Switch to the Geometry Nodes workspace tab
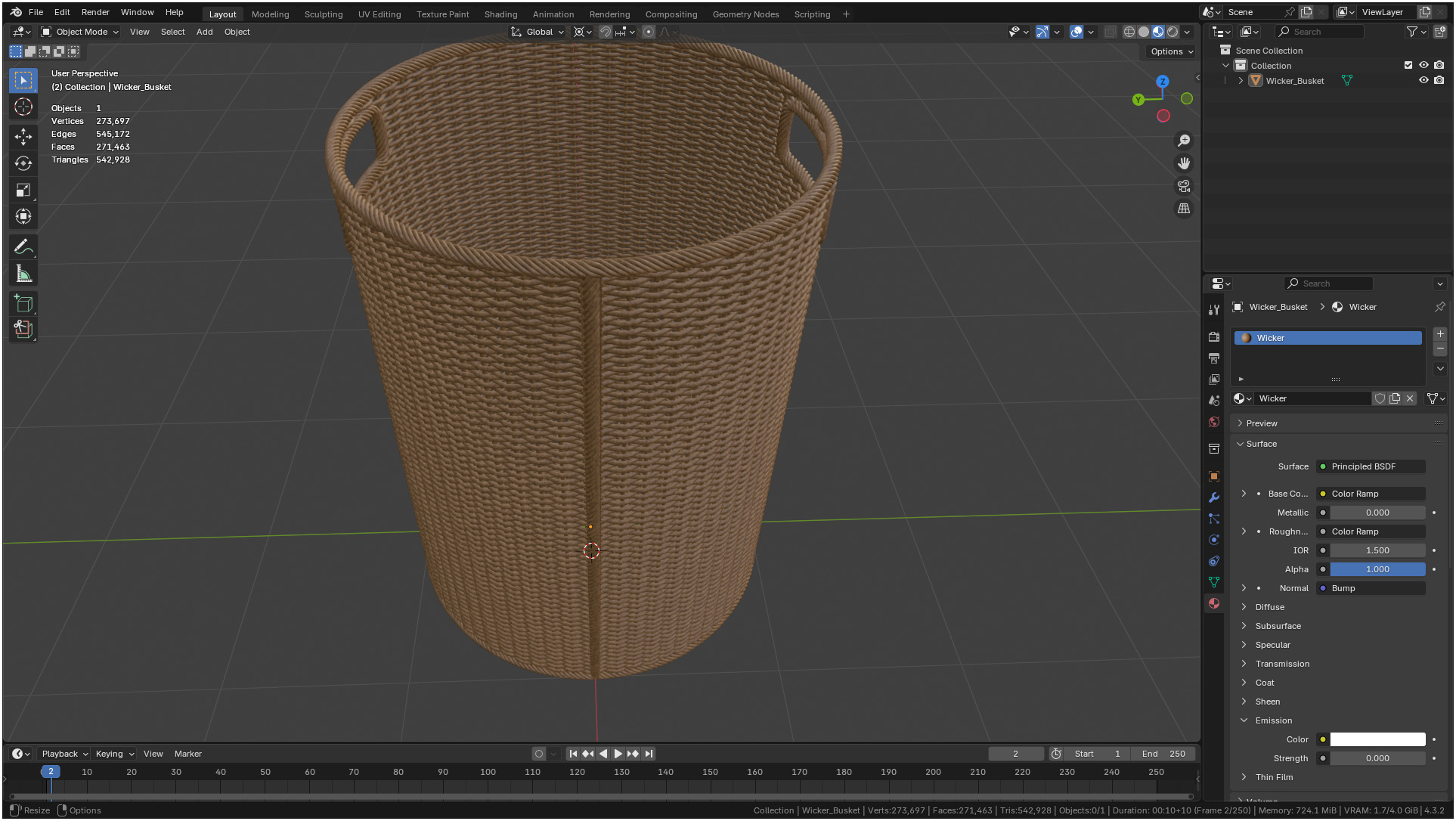This screenshot has height=821, width=1456. (745, 14)
